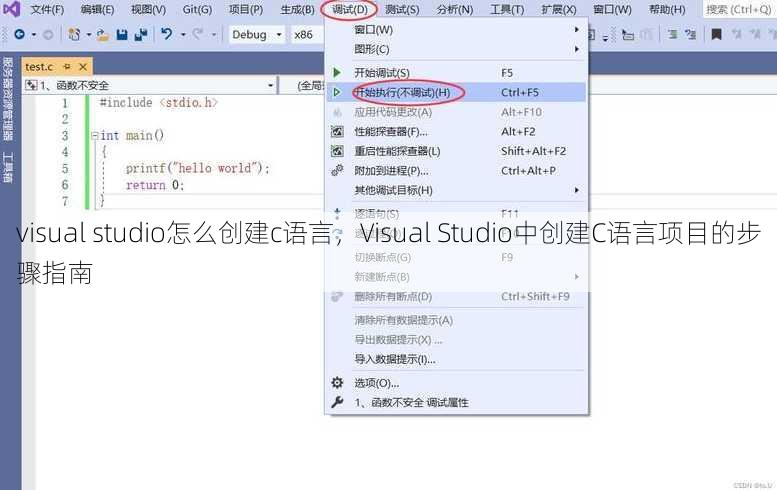Screen dimensions: 777x490
Task: Open the 文件(F) menu
Action: pyautogui.click(x=47, y=9)
